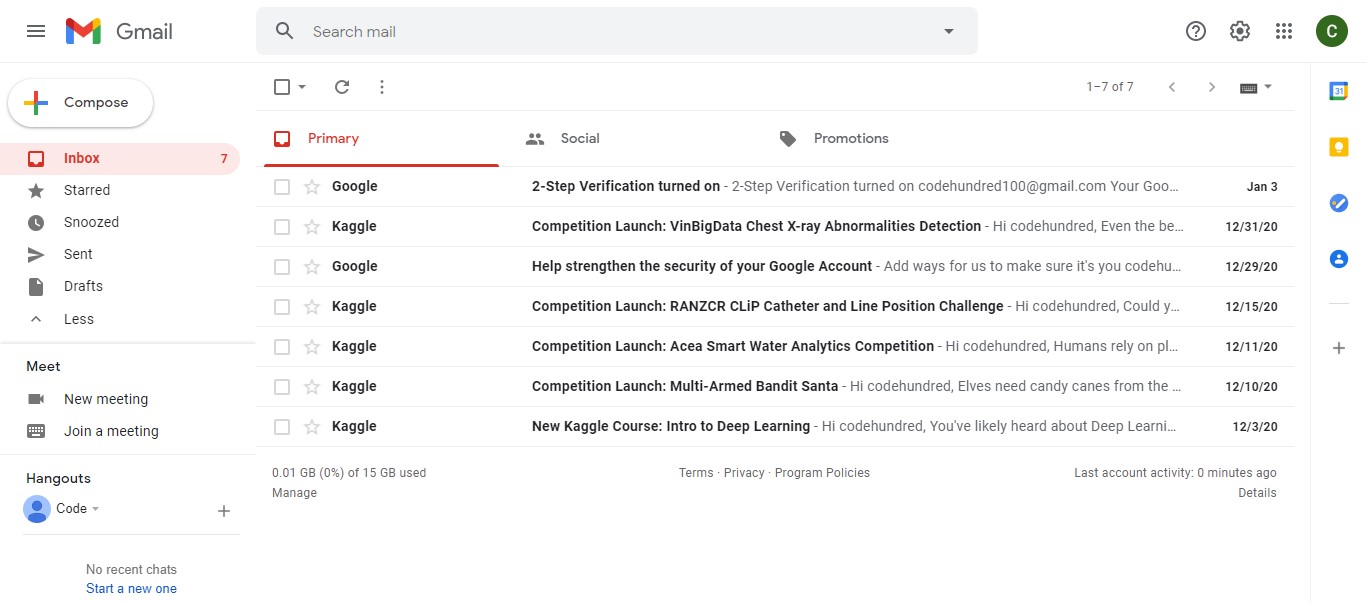Switch to the Promotions tab
The height and width of the screenshot is (603, 1366).
coord(850,139)
